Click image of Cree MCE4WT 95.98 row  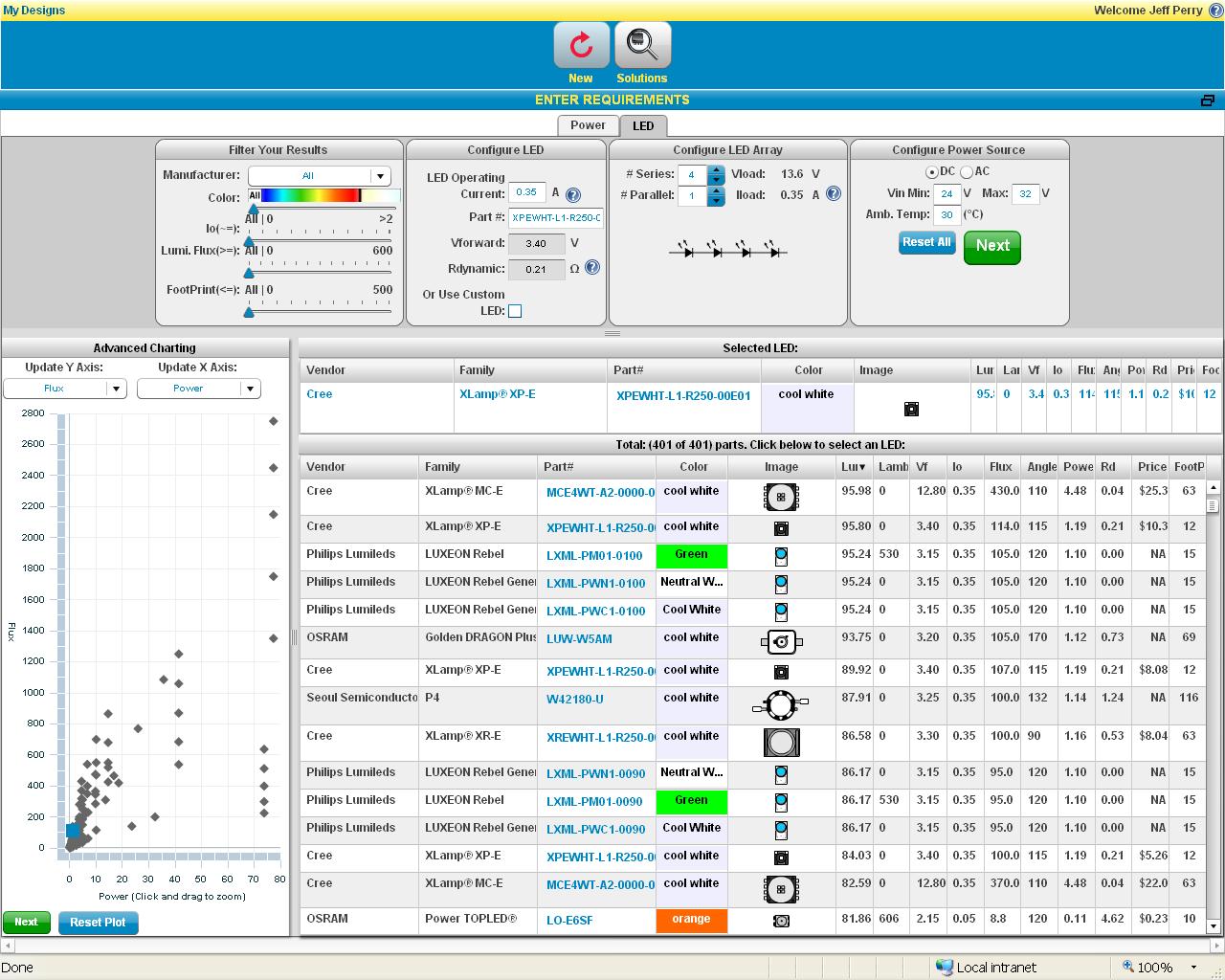[781, 497]
